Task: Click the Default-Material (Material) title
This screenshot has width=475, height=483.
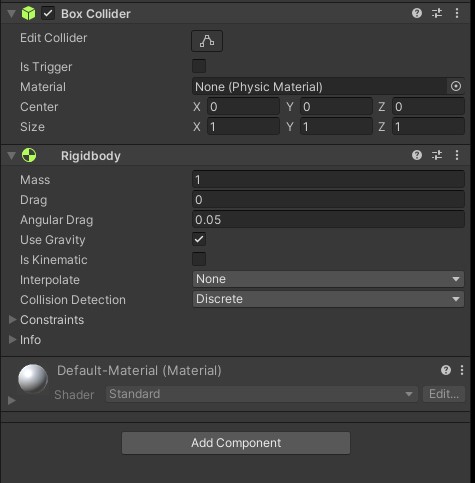Action: pyautogui.click(x=139, y=371)
